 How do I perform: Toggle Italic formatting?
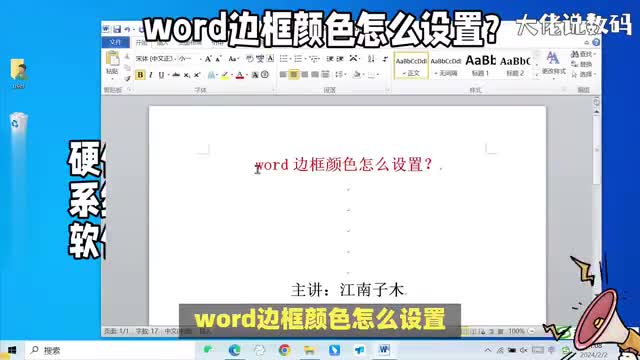pyautogui.click(x=151, y=75)
